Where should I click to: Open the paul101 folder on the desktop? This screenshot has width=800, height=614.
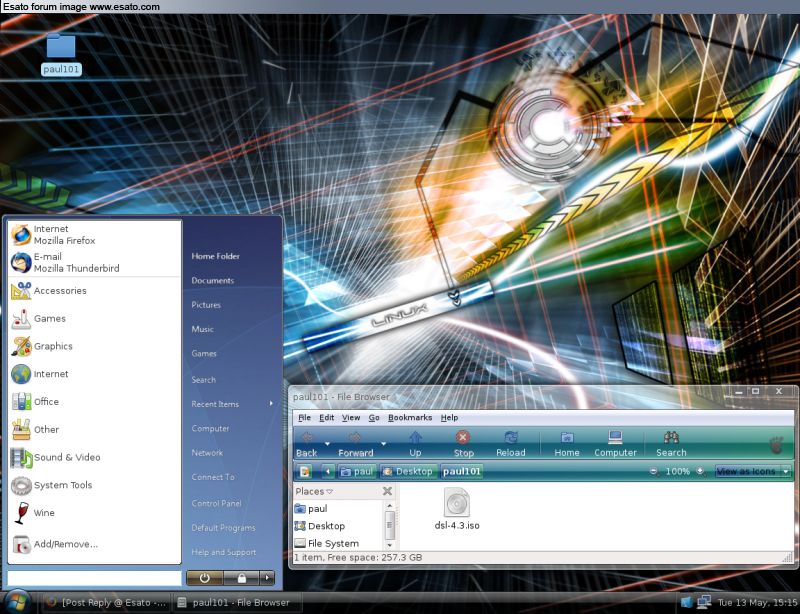click(x=61, y=54)
